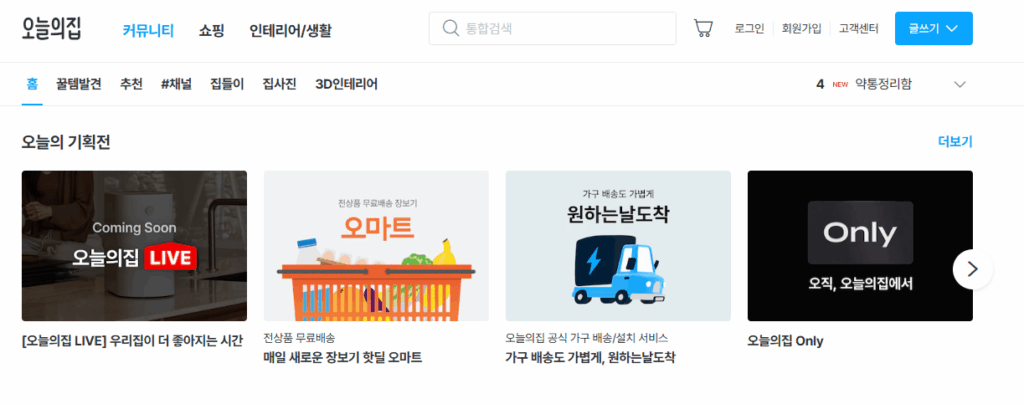Image resolution: width=1024 pixels, height=404 pixels.
Task: Expand the trending keywords chevron
Action: coord(959,84)
